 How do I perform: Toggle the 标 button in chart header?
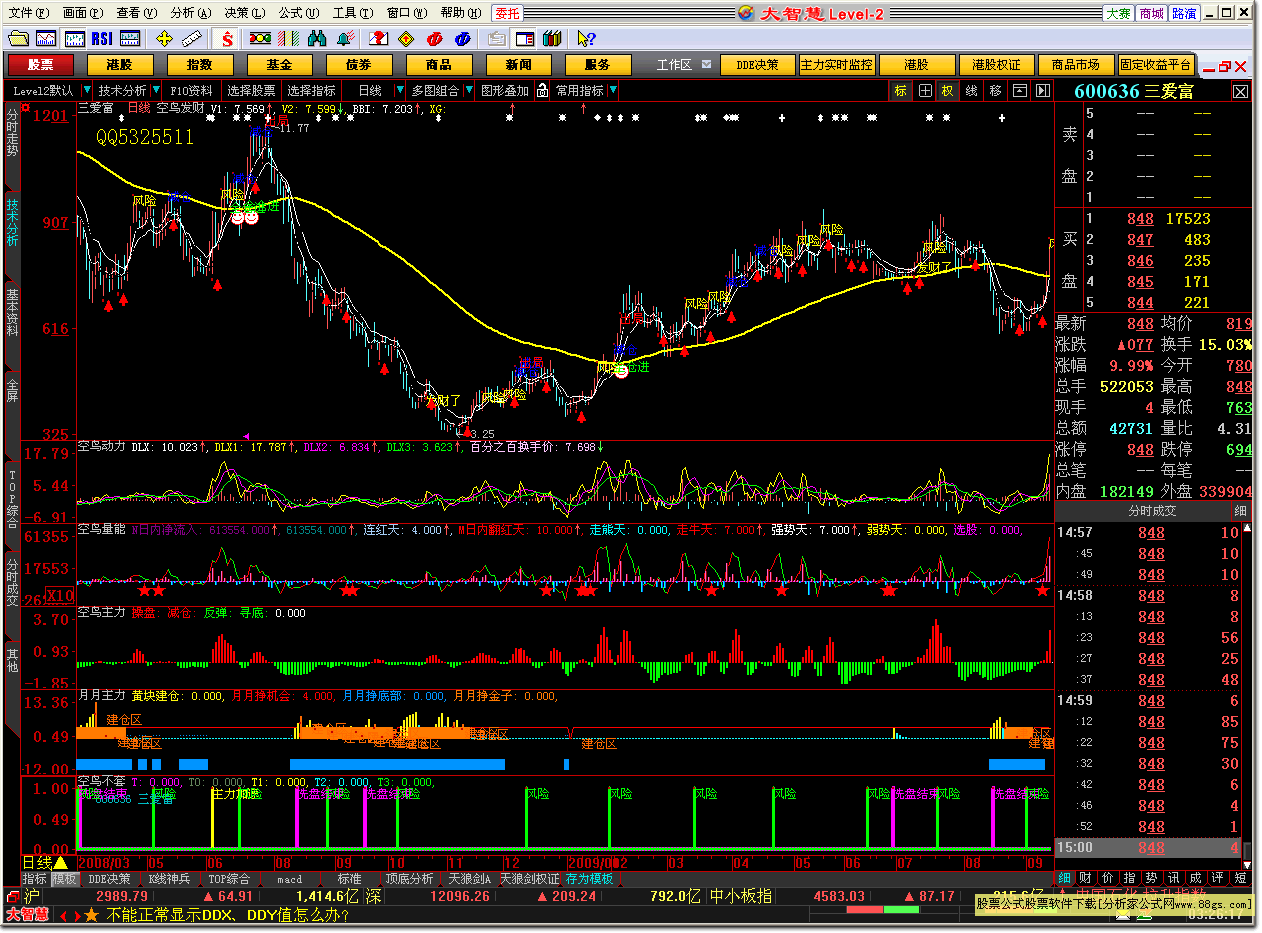pos(901,90)
